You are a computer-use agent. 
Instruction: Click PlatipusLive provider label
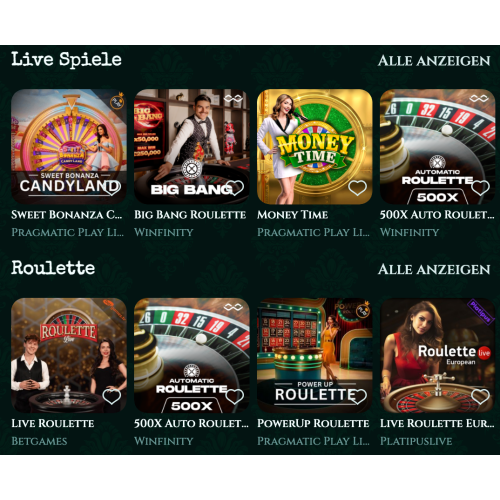point(416,441)
